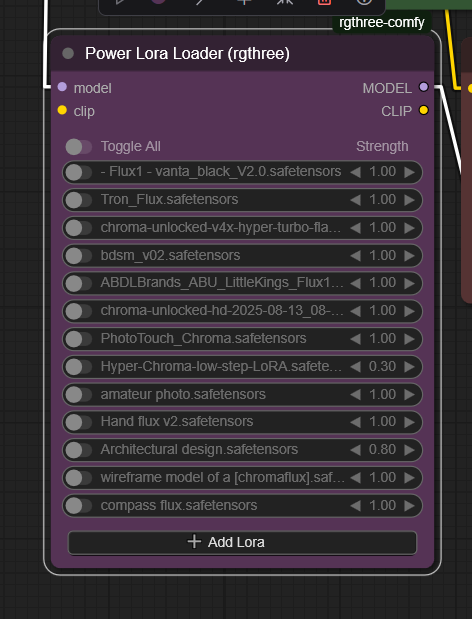This screenshot has height=619, width=472.
Task: Click the CLIP output connector
Action: pos(423,110)
